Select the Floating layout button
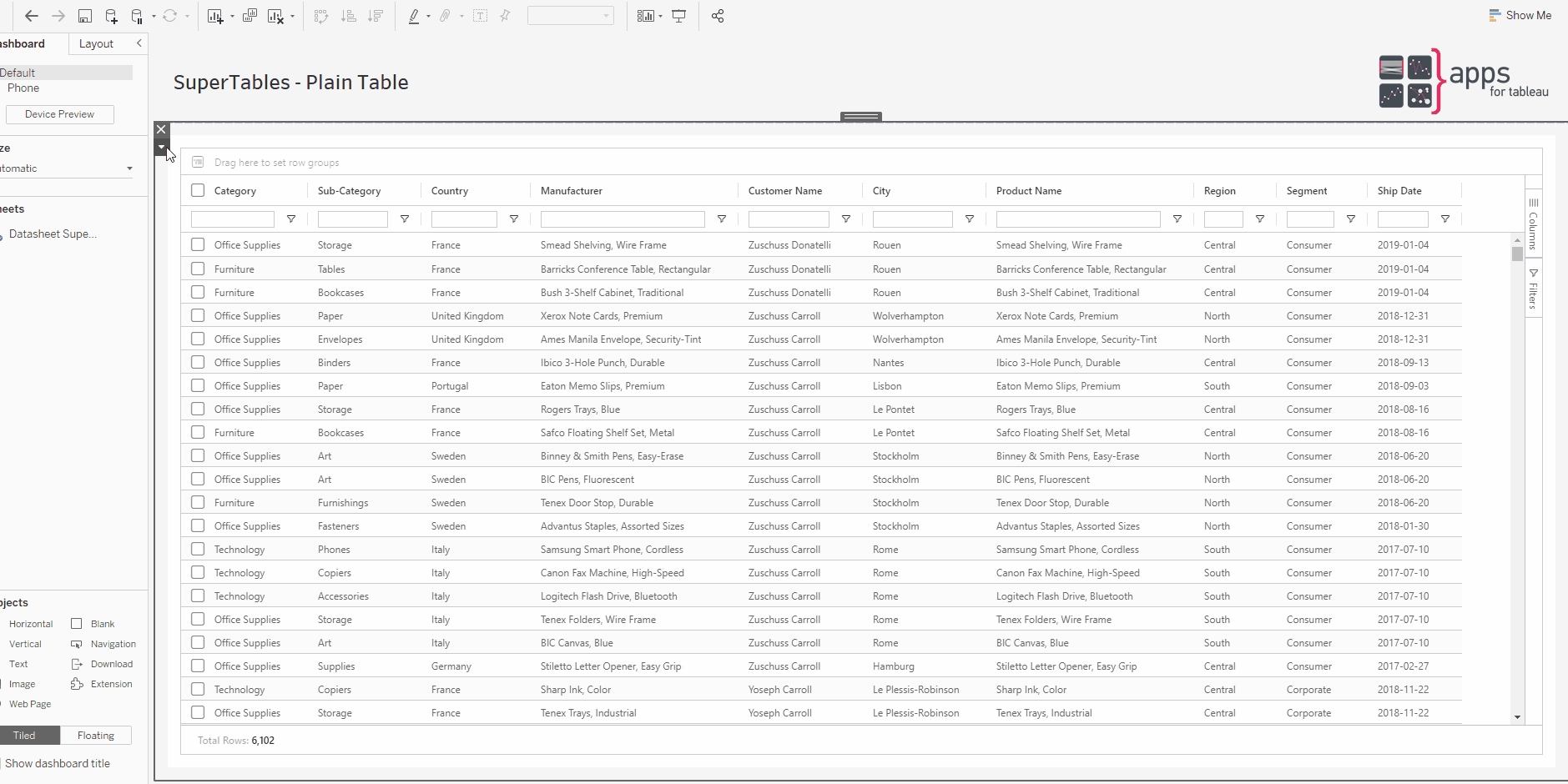The width and height of the screenshot is (1568, 784). tap(96, 736)
